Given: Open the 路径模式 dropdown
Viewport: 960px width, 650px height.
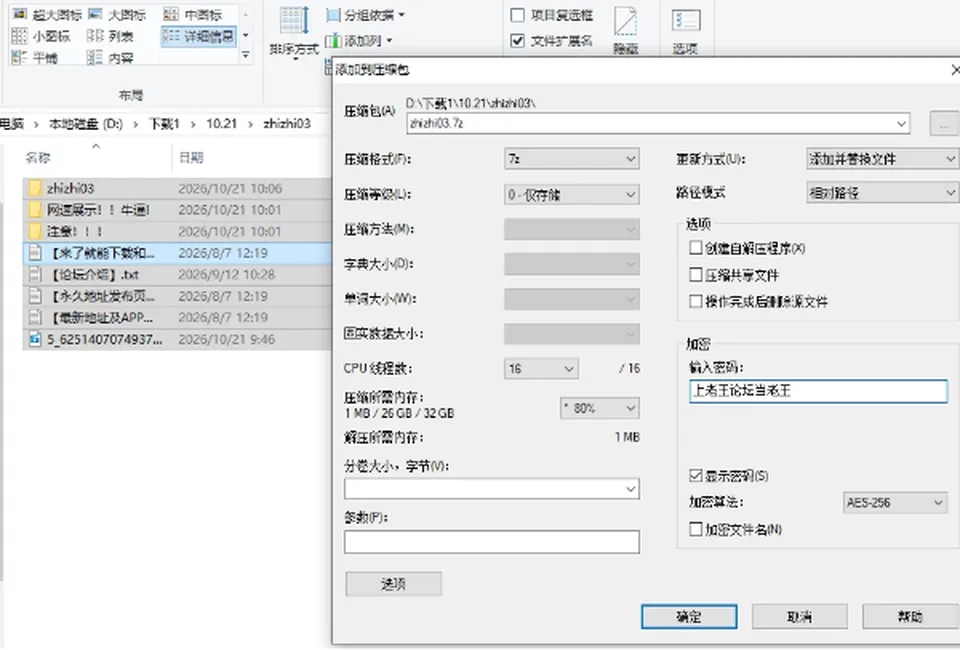Looking at the screenshot, I should 882,193.
